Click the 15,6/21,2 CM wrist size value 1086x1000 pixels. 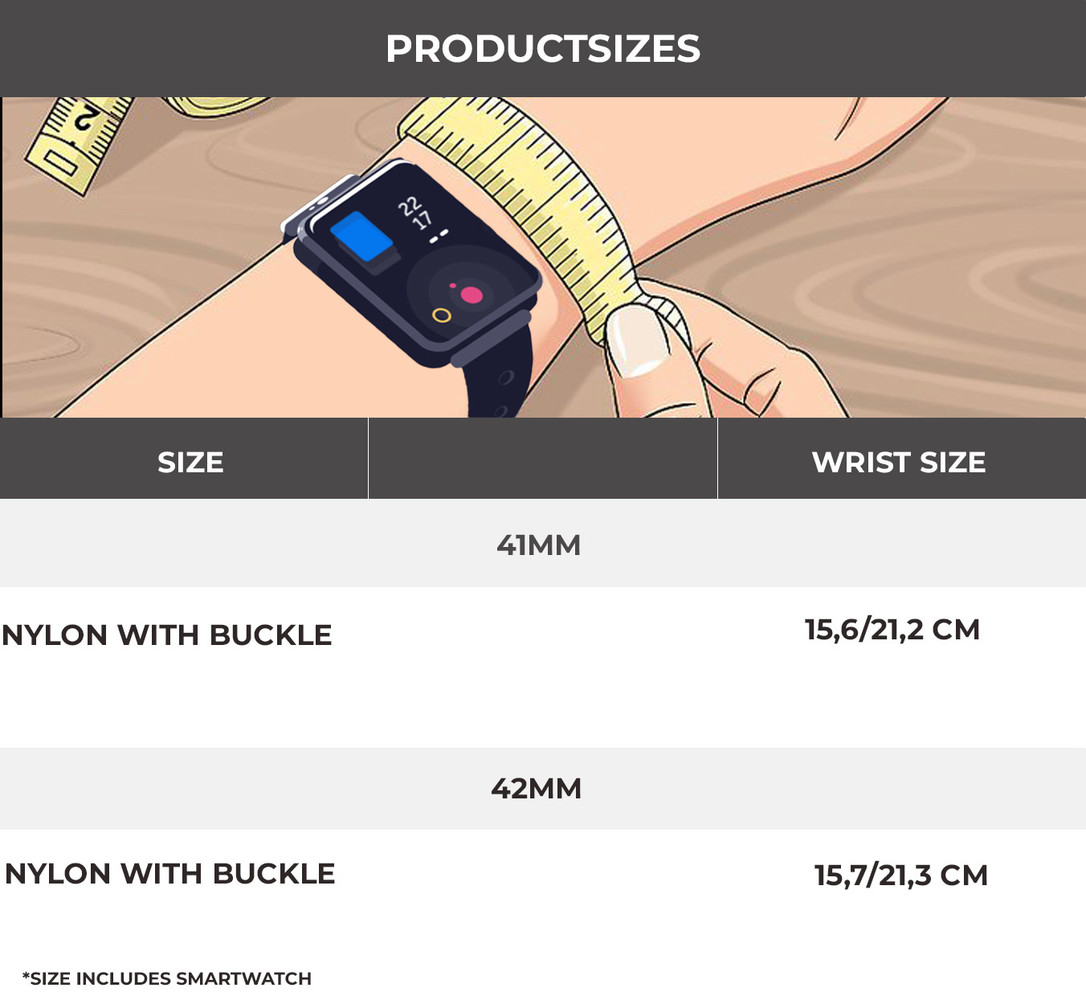tap(892, 630)
